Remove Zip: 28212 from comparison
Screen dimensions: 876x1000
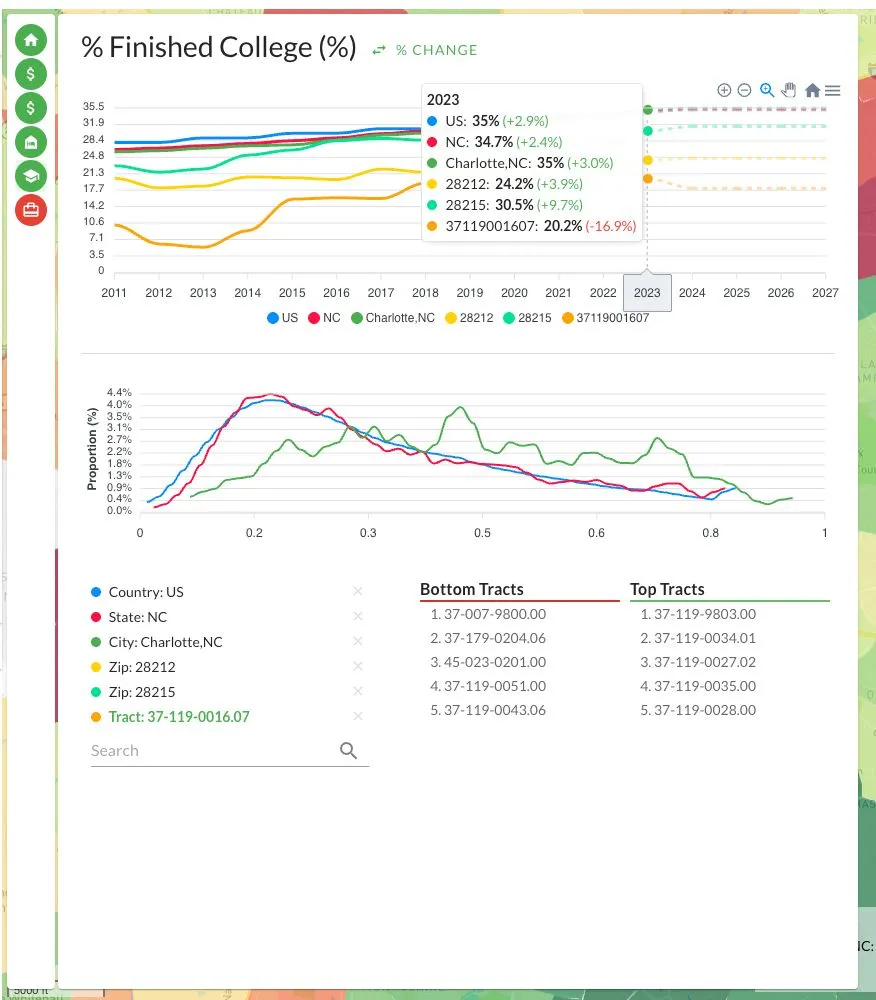358,666
